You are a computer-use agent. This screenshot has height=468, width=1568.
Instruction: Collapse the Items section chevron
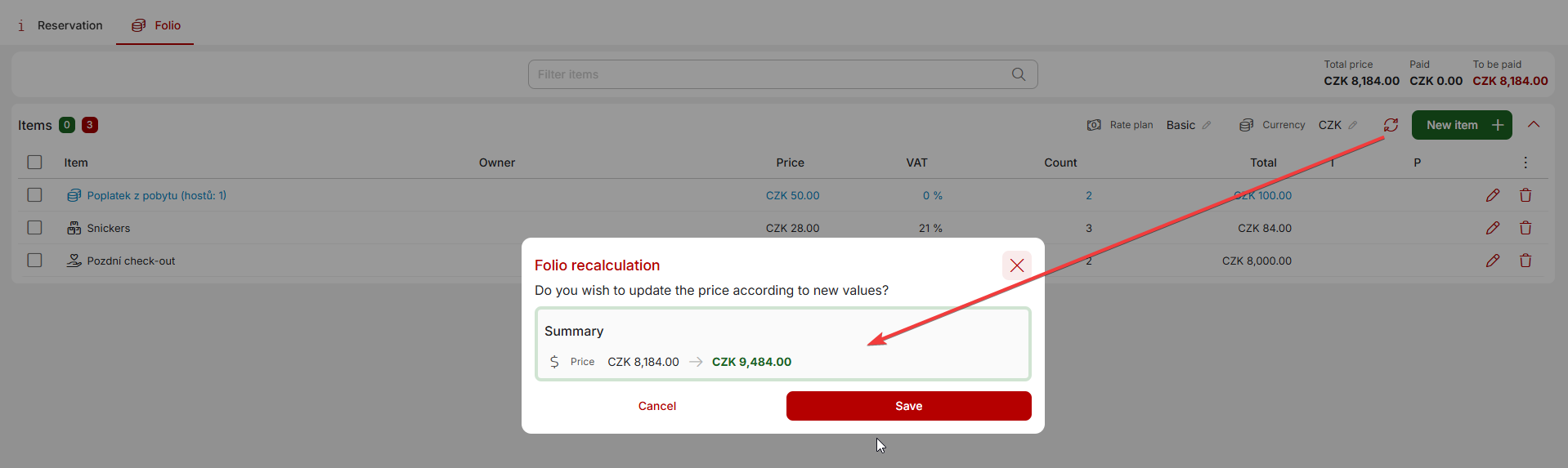tap(1534, 125)
